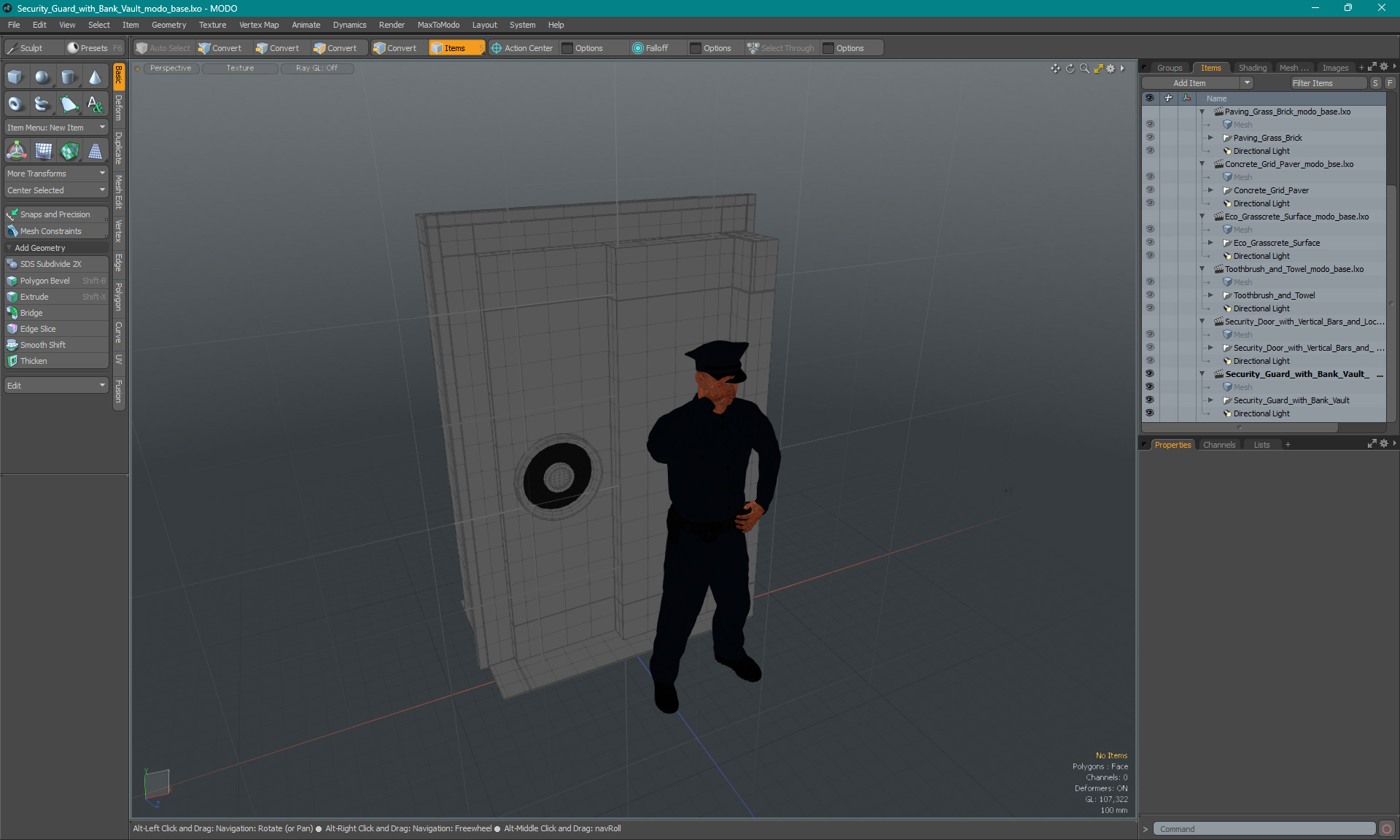Click the Falloff tool icon

coord(638,47)
